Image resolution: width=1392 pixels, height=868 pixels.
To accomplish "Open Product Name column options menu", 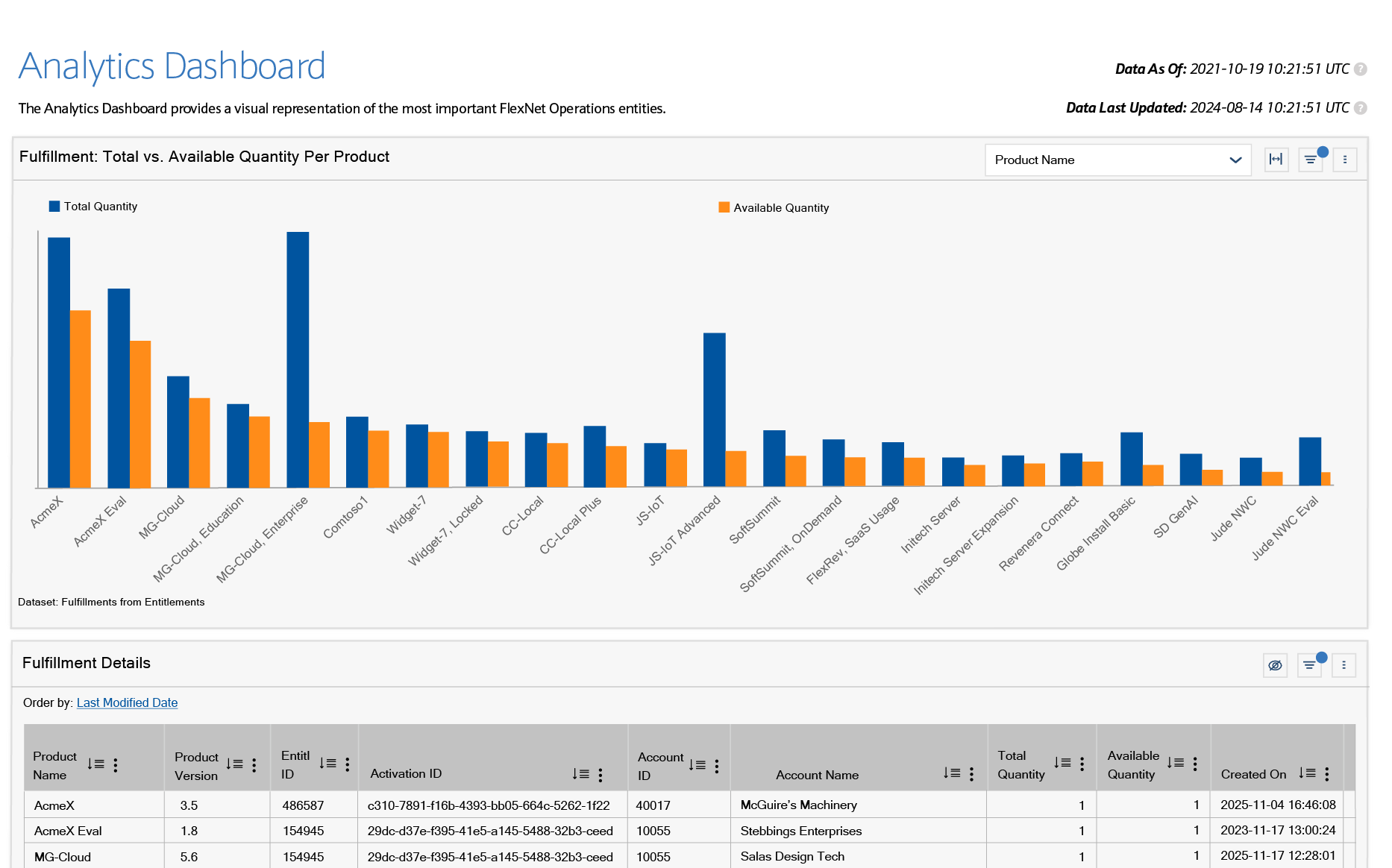I will point(116,765).
